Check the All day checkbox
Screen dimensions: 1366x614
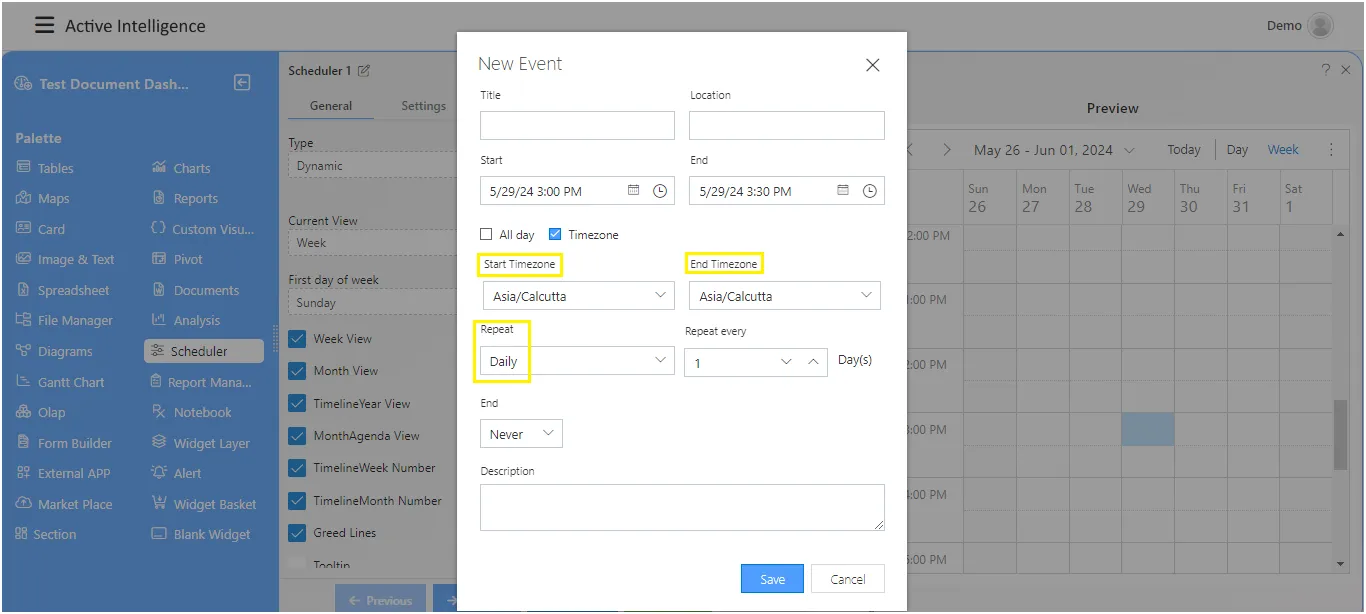486,234
